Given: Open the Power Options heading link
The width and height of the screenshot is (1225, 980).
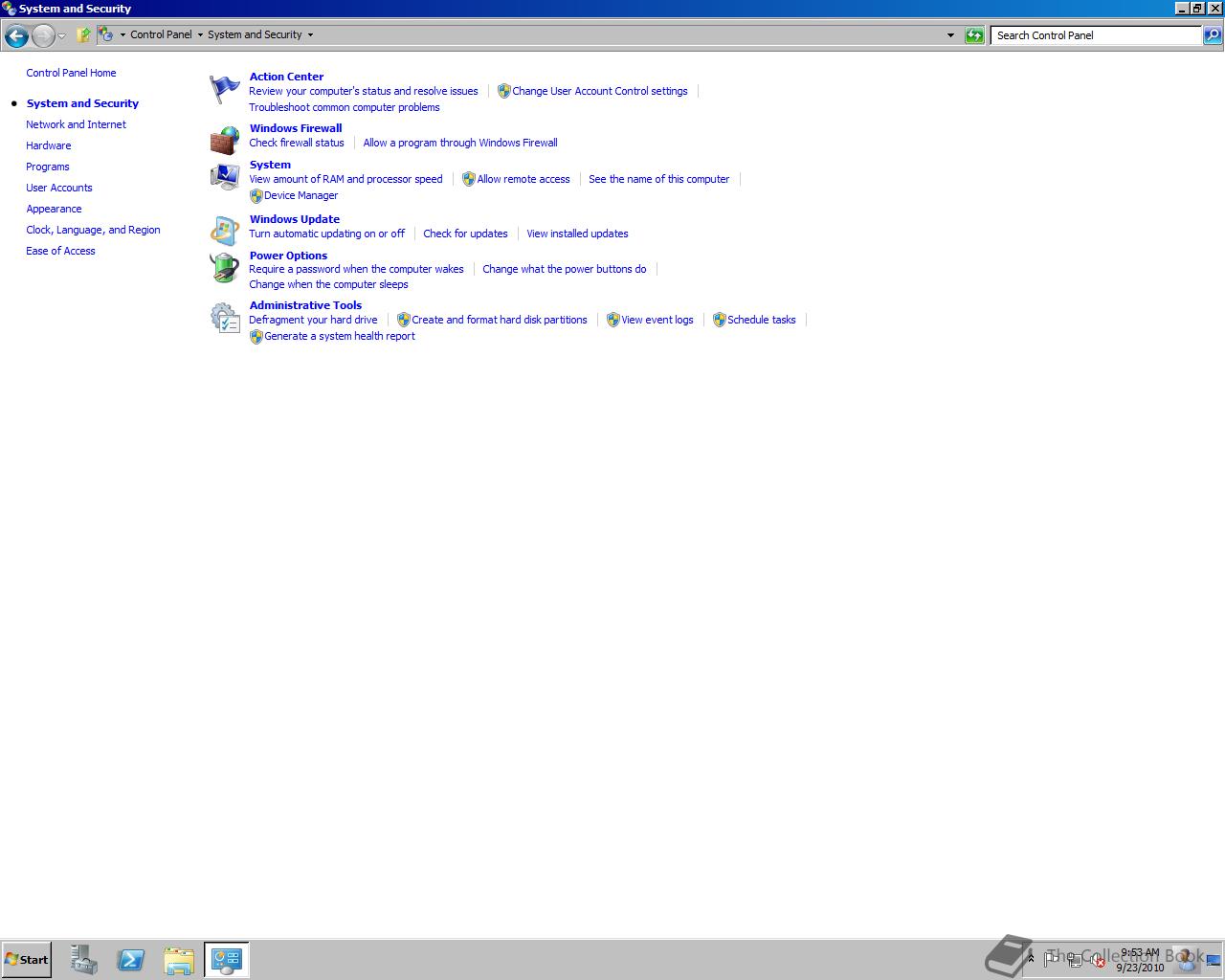Looking at the screenshot, I should click(288, 256).
